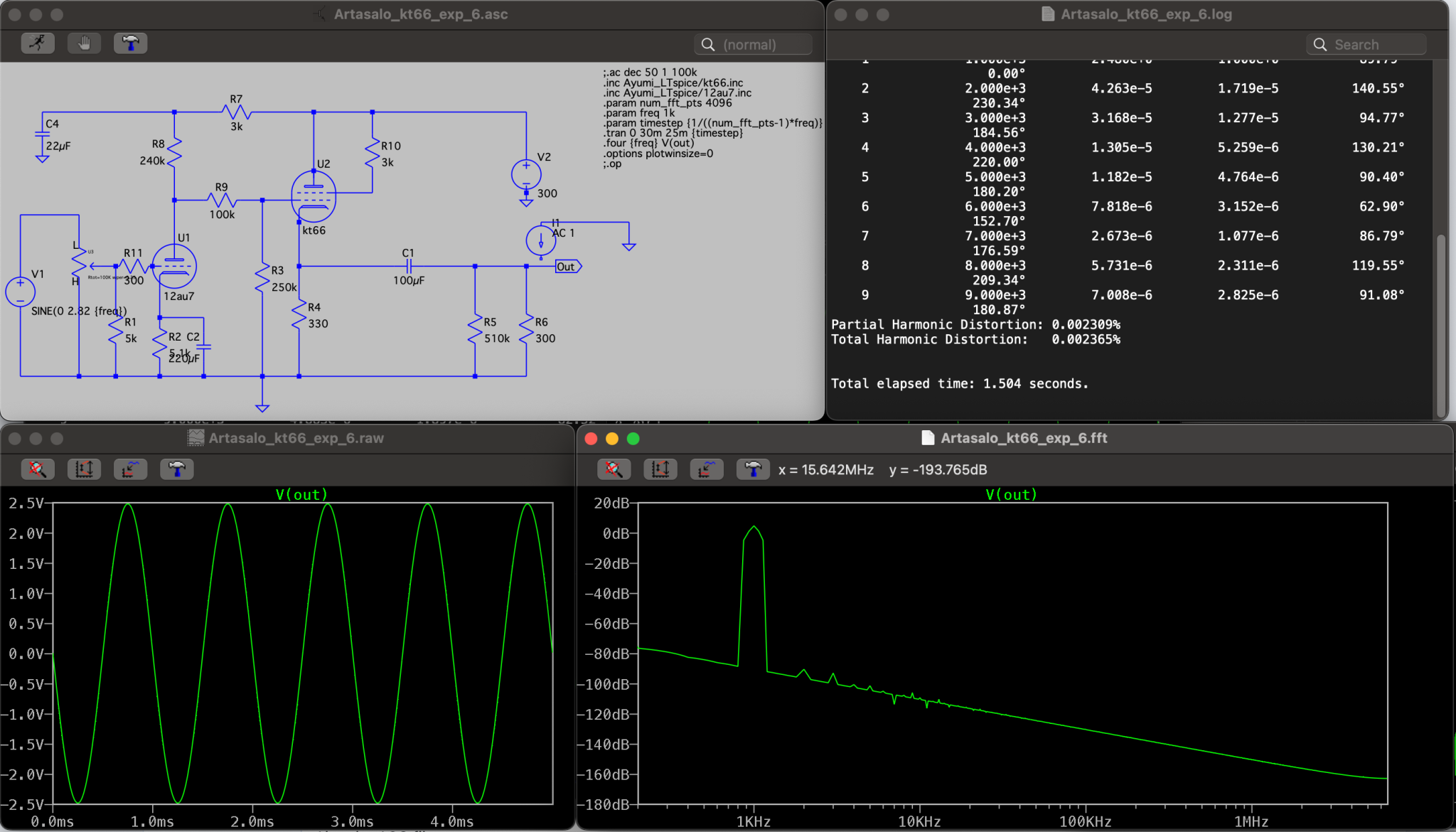Click the 2.5V axis label in .raw plot

pyautogui.click(x=26, y=503)
